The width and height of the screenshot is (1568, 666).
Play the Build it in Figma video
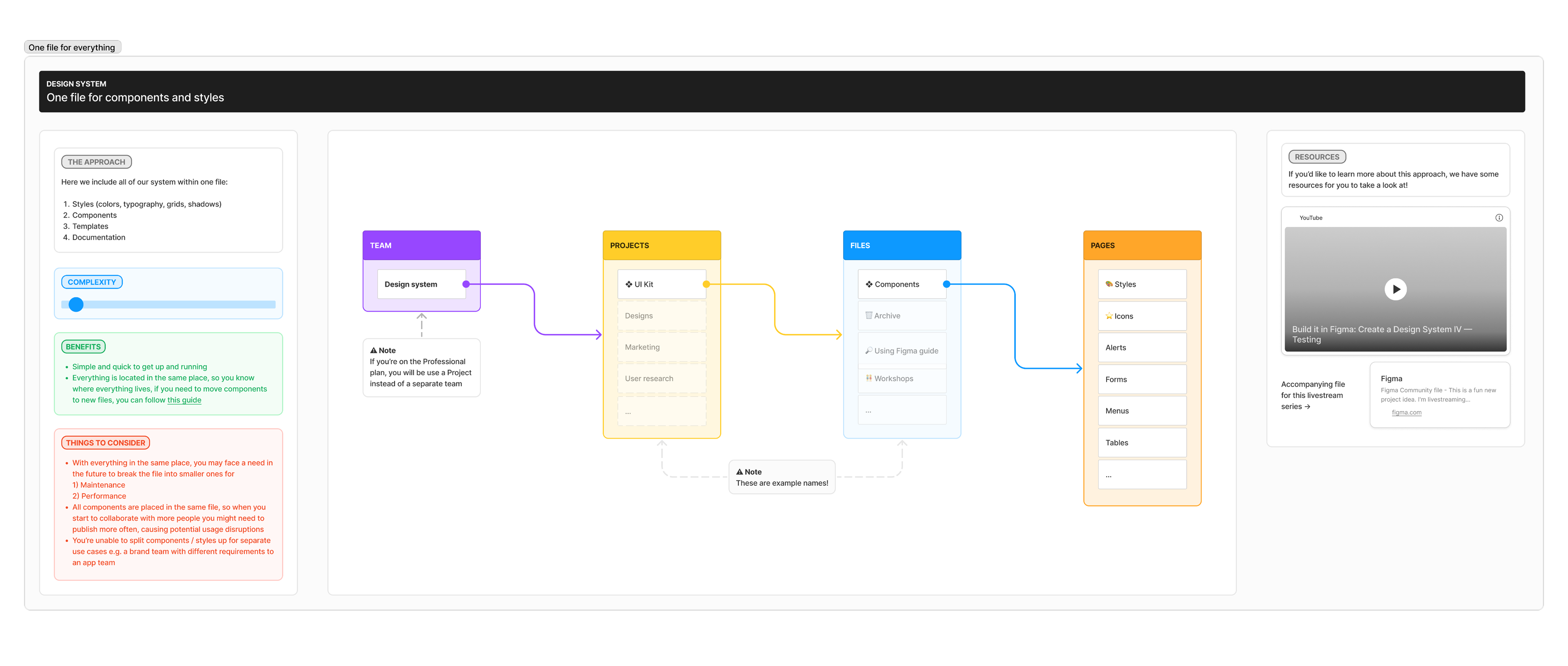1396,289
